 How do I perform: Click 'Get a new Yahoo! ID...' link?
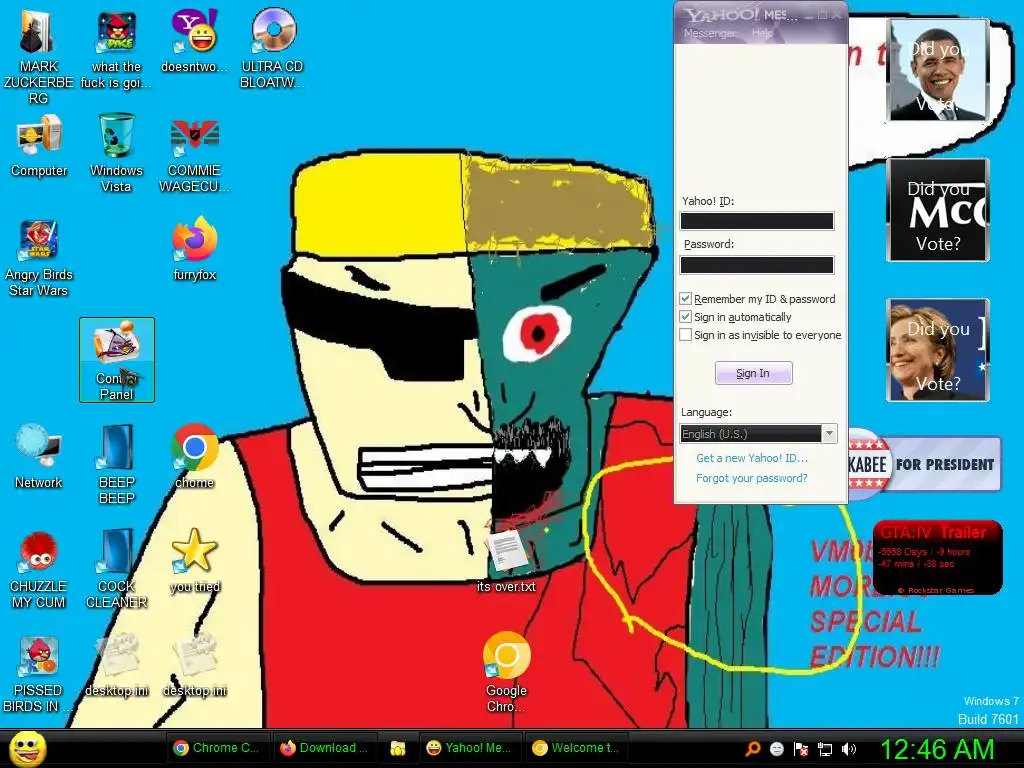(x=752, y=458)
